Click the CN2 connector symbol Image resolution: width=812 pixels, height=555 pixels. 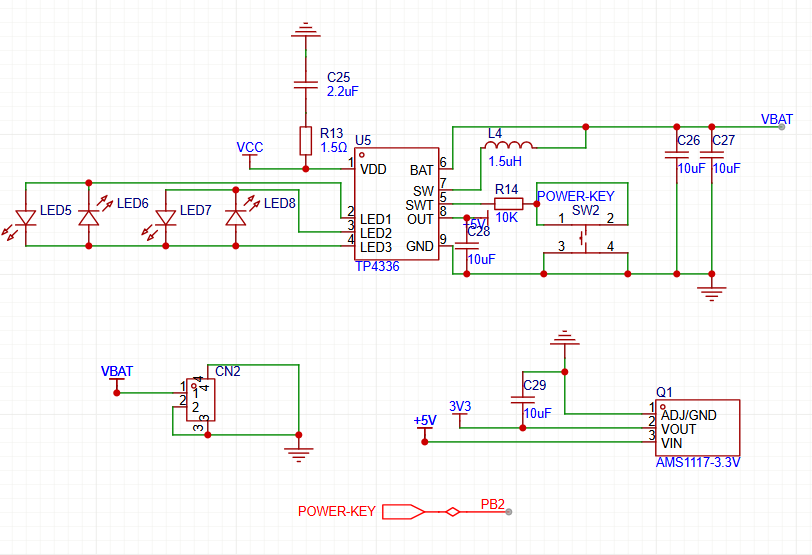tap(201, 403)
